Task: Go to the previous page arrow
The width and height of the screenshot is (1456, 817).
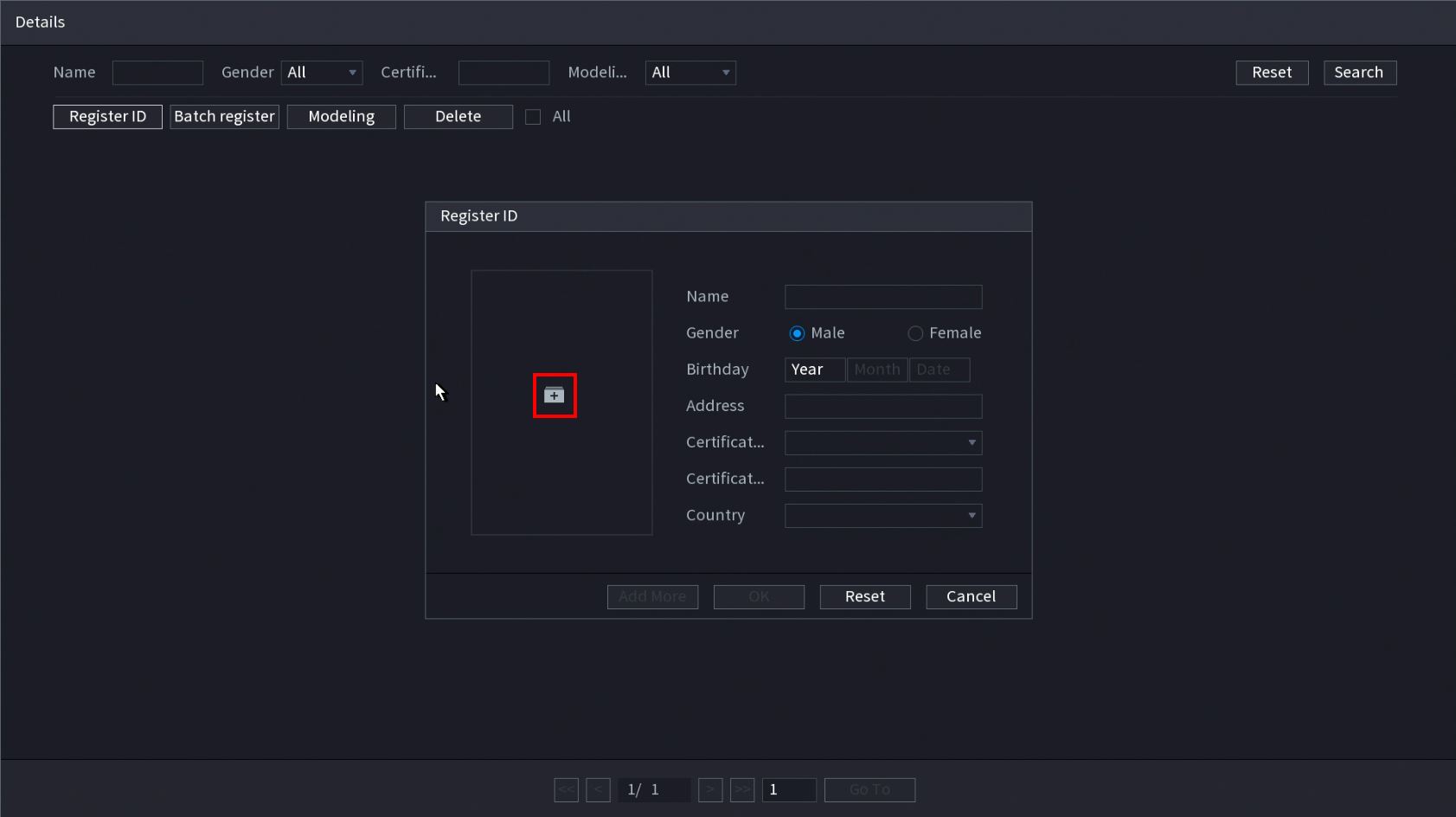Action: coord(598,789)
